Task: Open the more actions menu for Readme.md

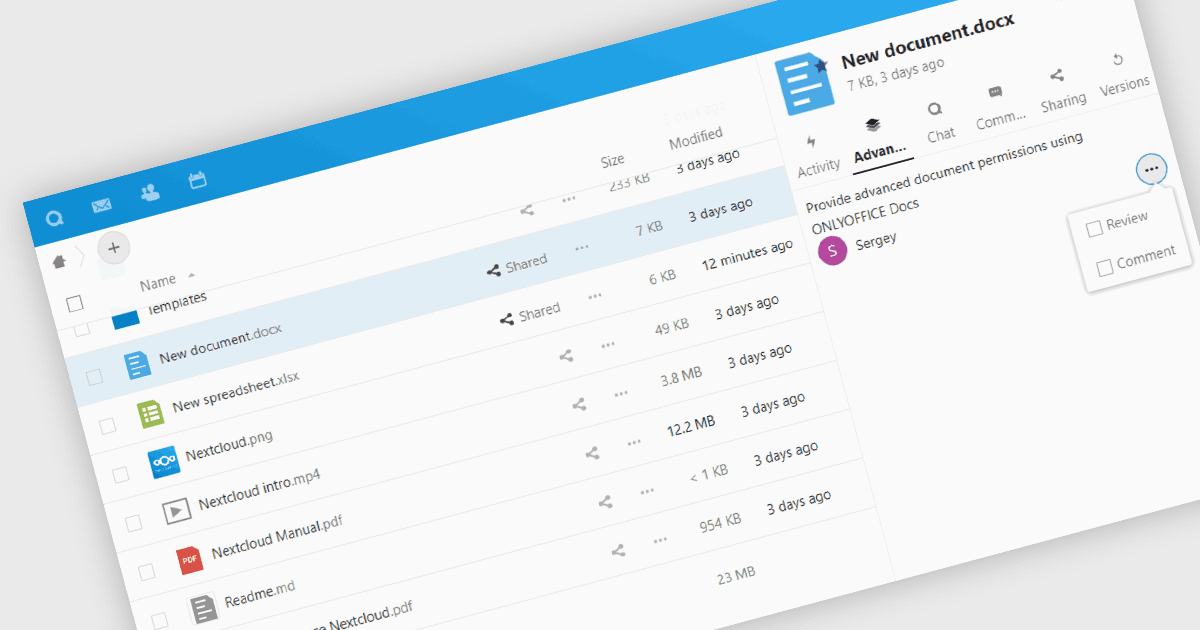Action: point(647,490)
